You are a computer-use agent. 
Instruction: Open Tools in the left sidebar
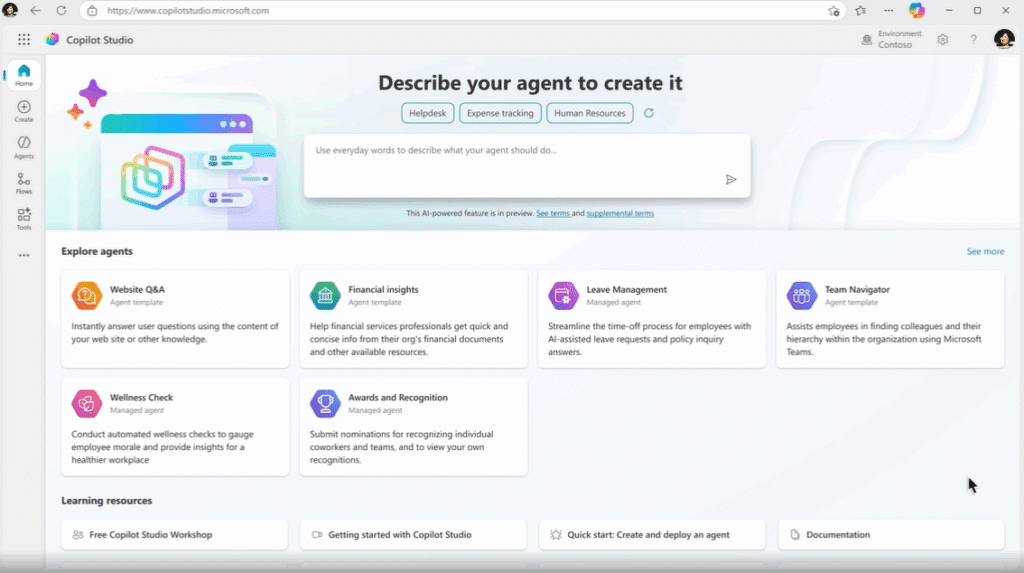[24, 218]
